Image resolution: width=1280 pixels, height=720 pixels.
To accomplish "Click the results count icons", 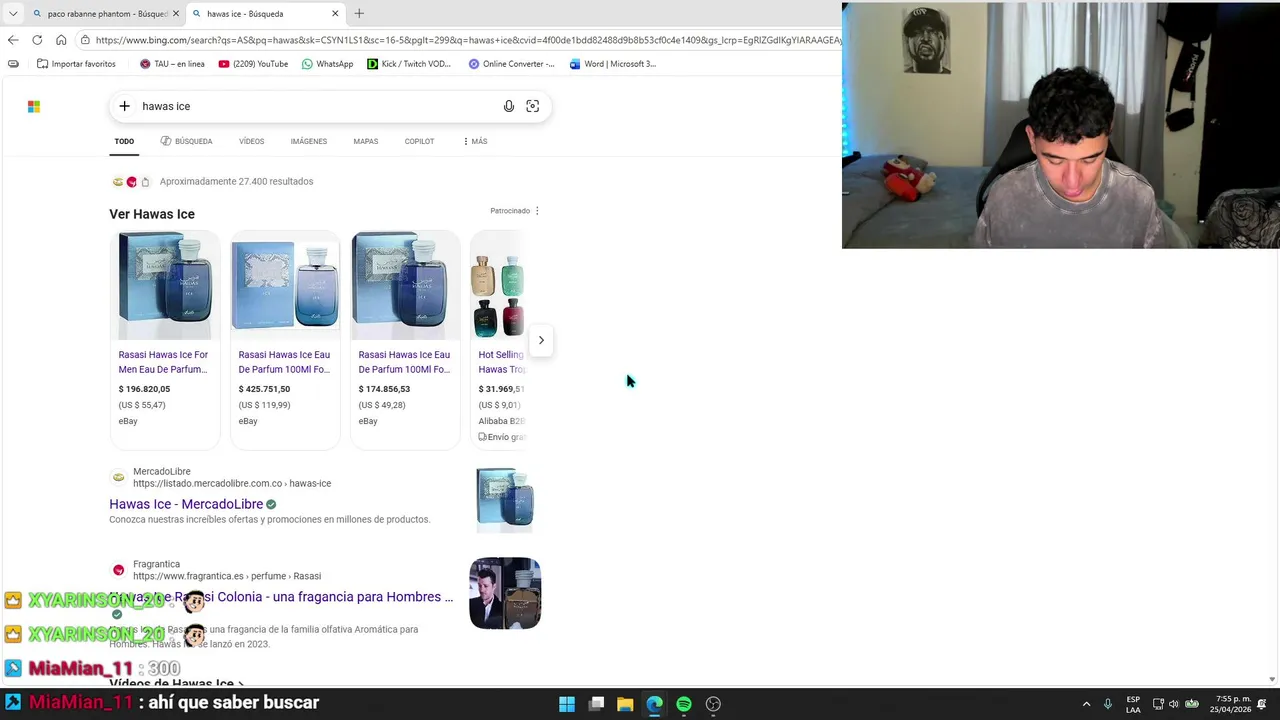I will pos(131,182).
